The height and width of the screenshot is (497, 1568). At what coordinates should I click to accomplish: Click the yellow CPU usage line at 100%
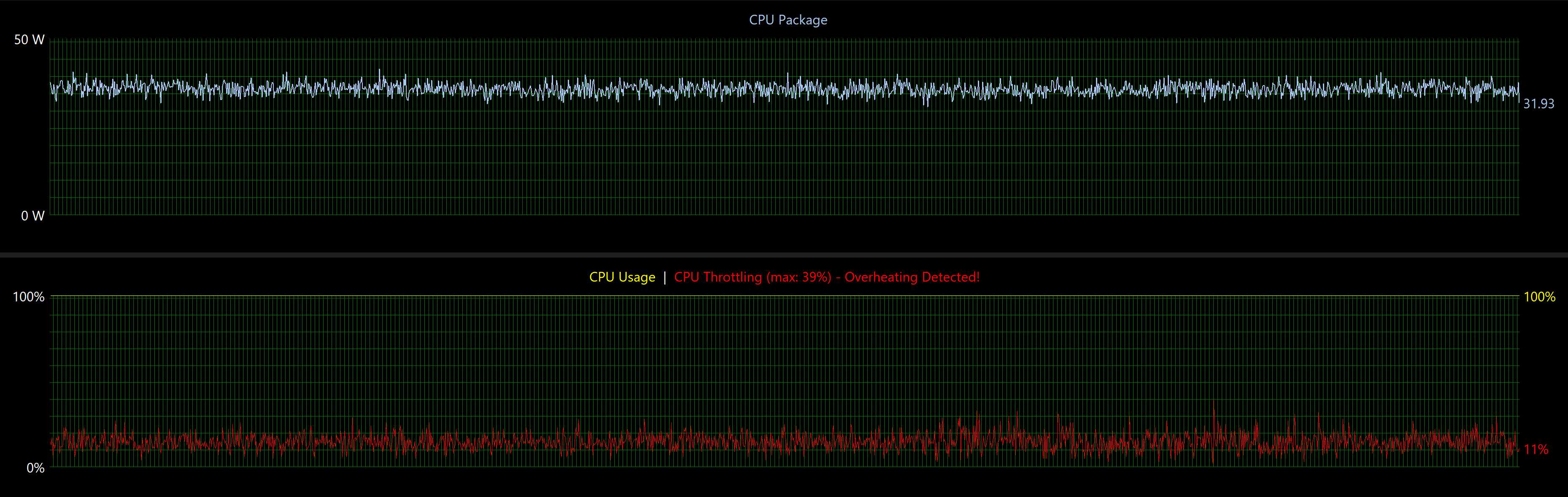coord(784,296)
